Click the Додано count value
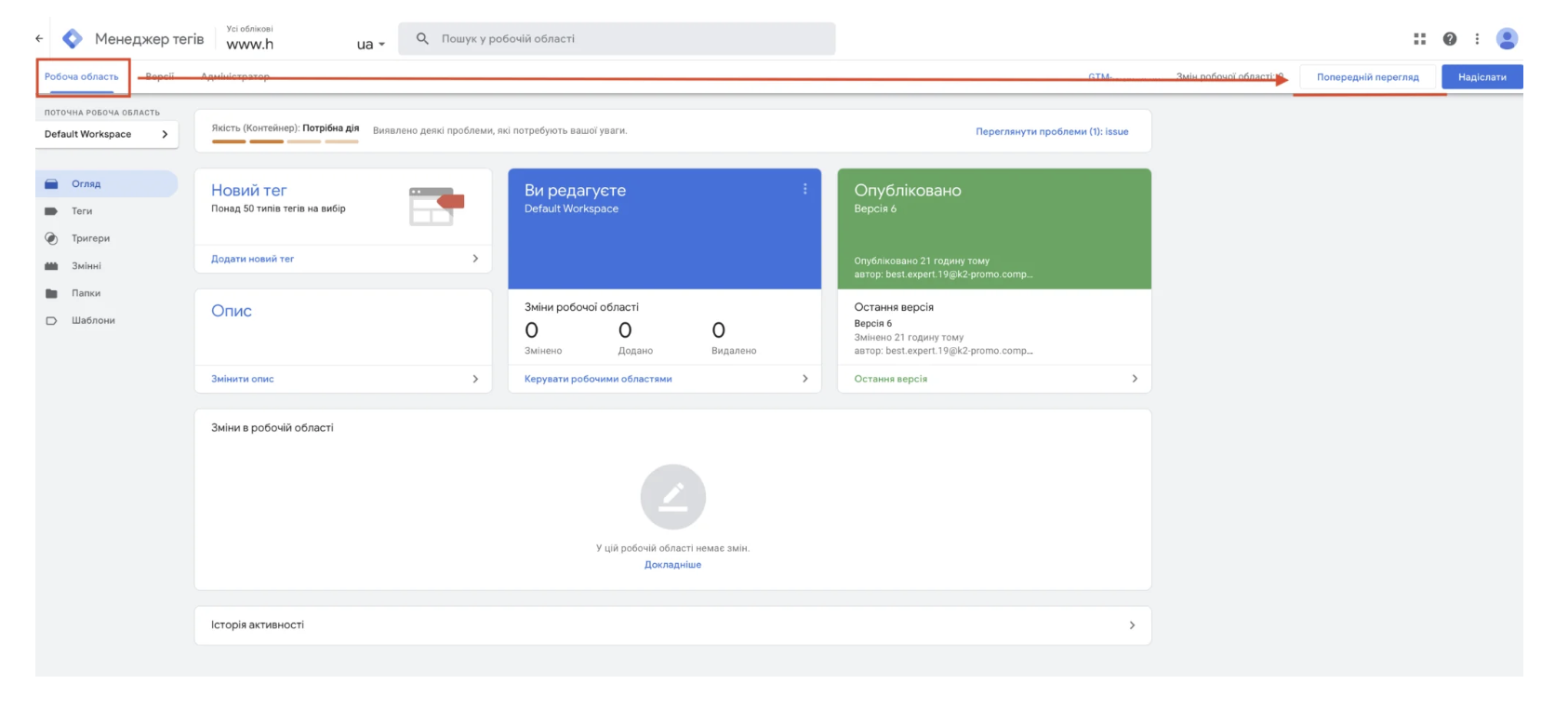The width and height of the screenshot is (1568, 711). click(625, 330)
